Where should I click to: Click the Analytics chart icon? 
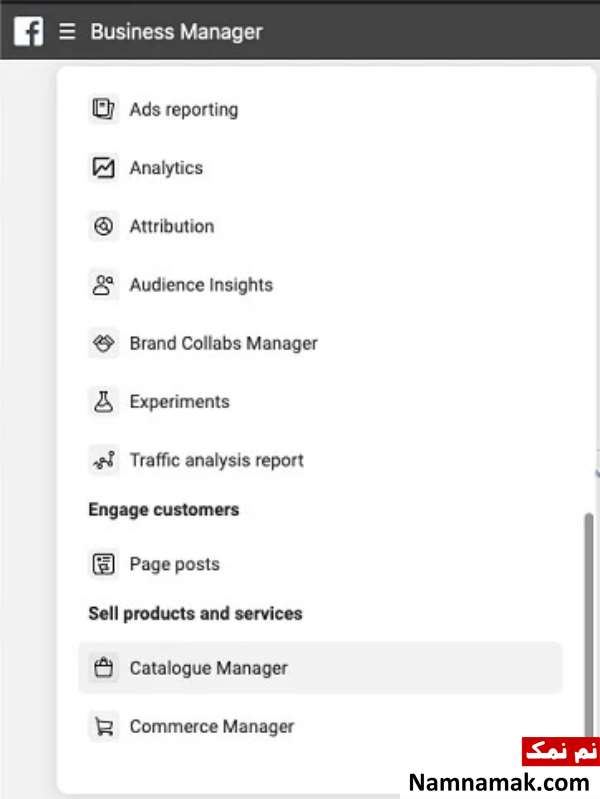(x=103, y=168)
